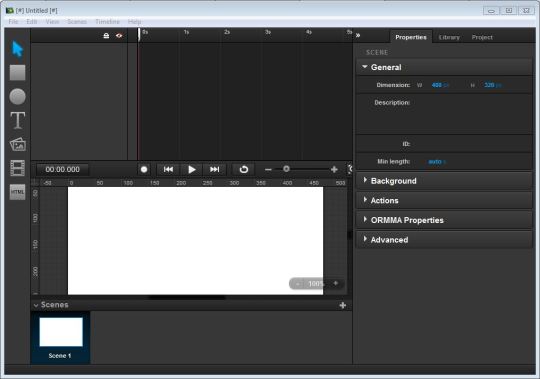The image size is (540, 379).
Task: Add a new scene with plus icon
Action: pyautogui.click(x=343, y=305)
